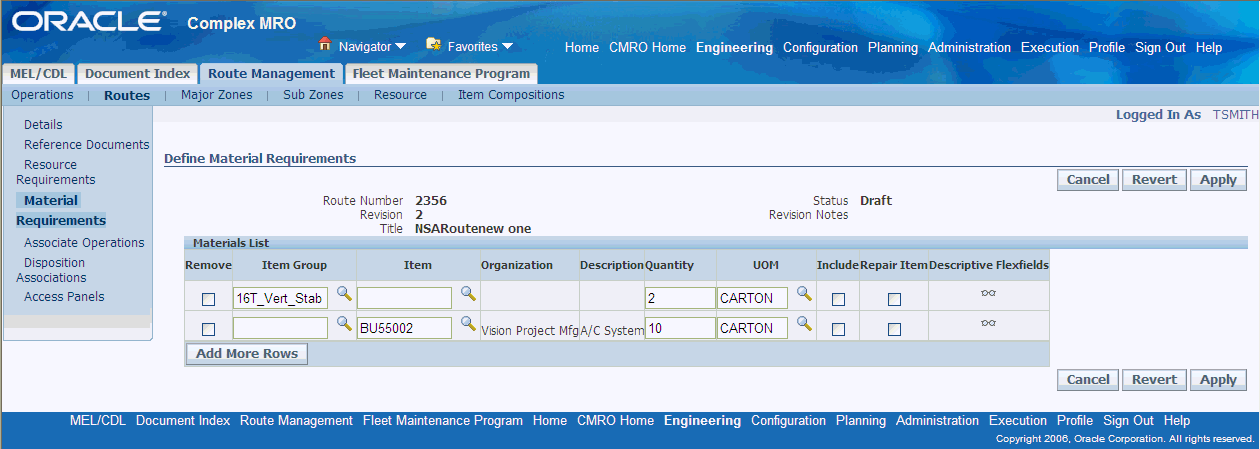This screenshot has width=1260, height=449.
Task: Click Item field containing BU55002
Action: click(x=404, y=328)
